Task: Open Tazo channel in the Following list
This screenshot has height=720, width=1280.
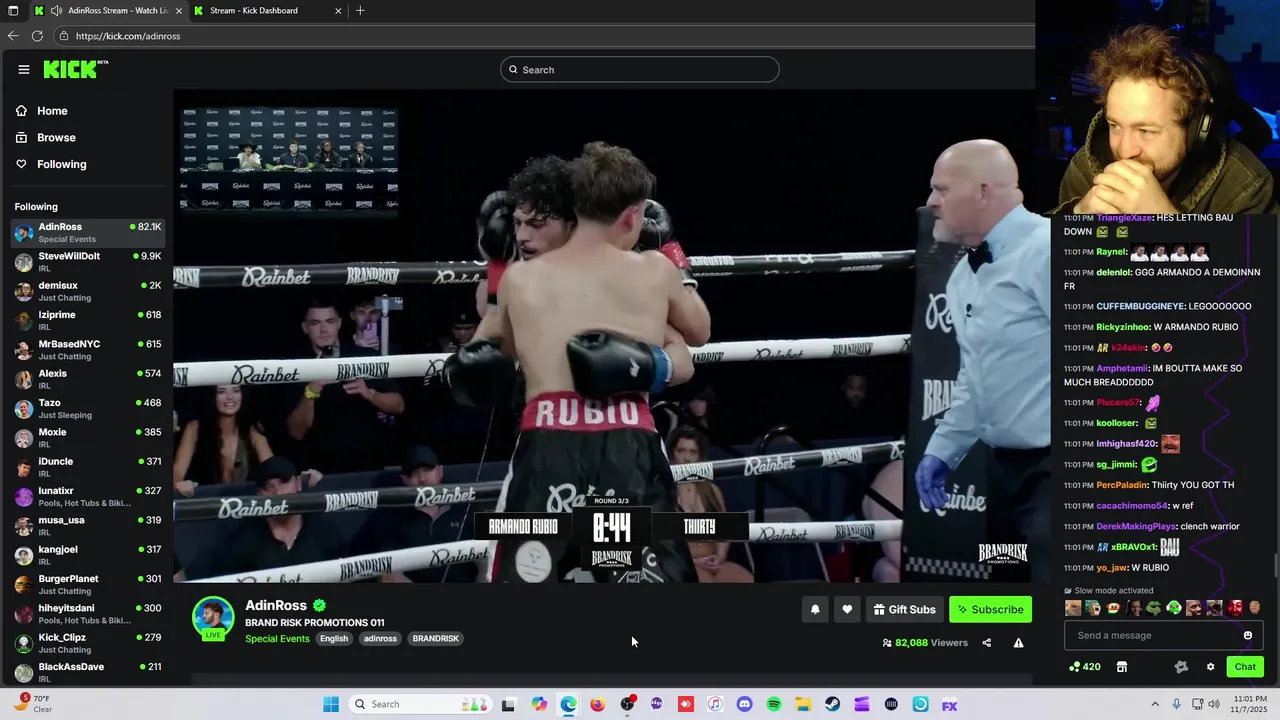Action: click(x=88, y=408)
